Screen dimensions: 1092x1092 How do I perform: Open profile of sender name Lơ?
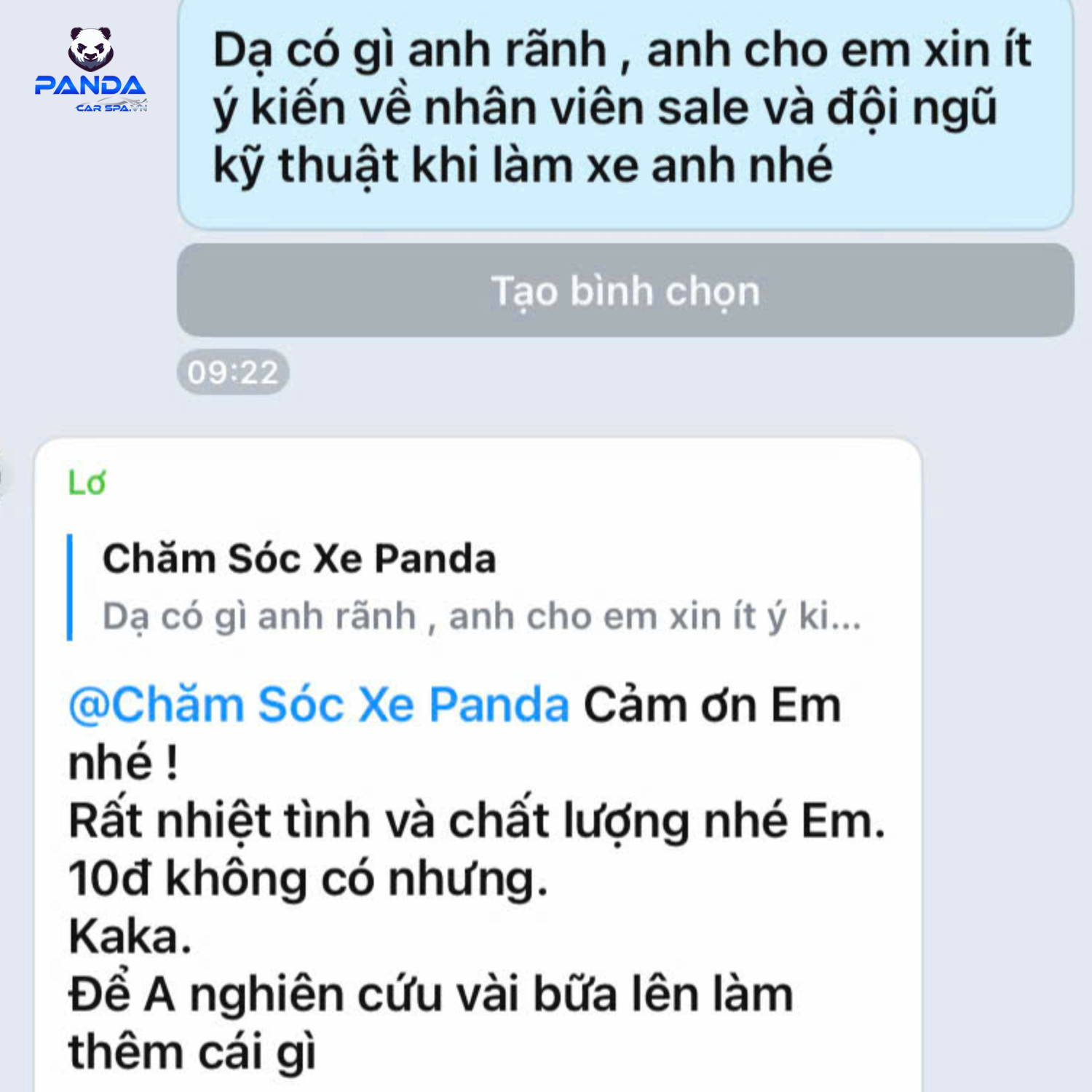pyautogui.click(x=87, y=483)
